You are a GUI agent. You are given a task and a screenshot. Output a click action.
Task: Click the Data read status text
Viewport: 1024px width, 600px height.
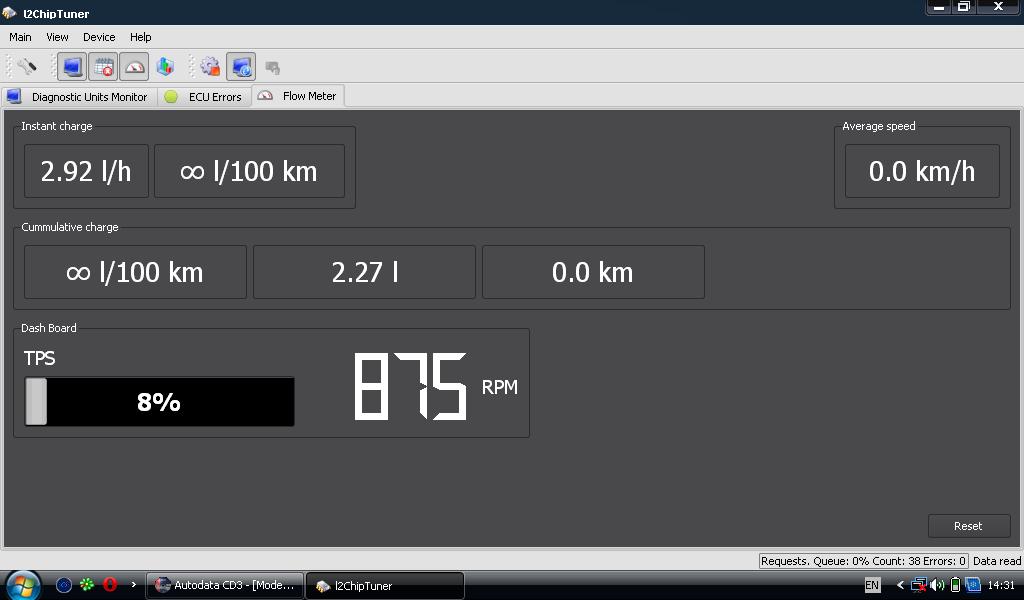997,561
